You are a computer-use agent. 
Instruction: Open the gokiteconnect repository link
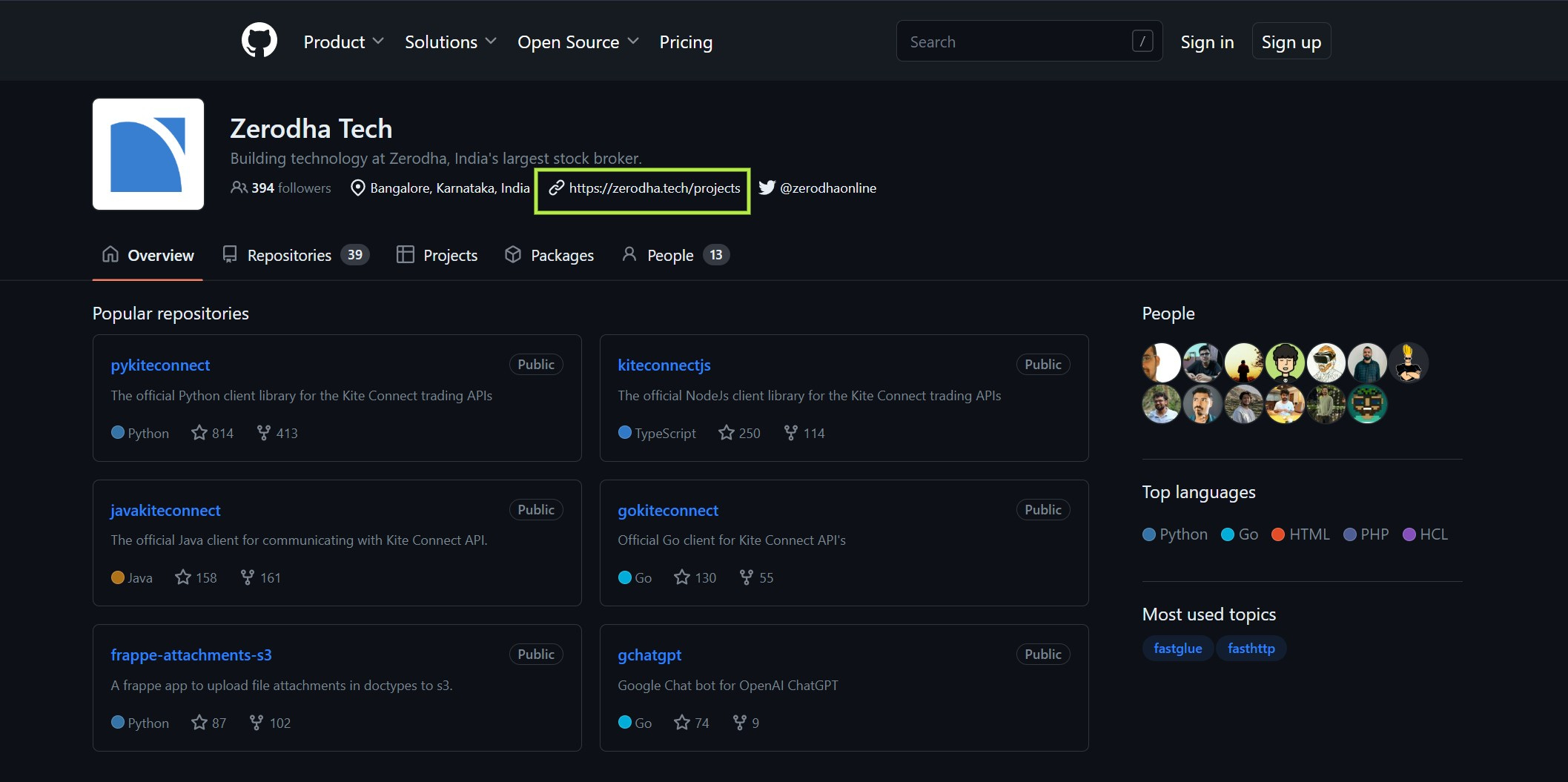668,510
